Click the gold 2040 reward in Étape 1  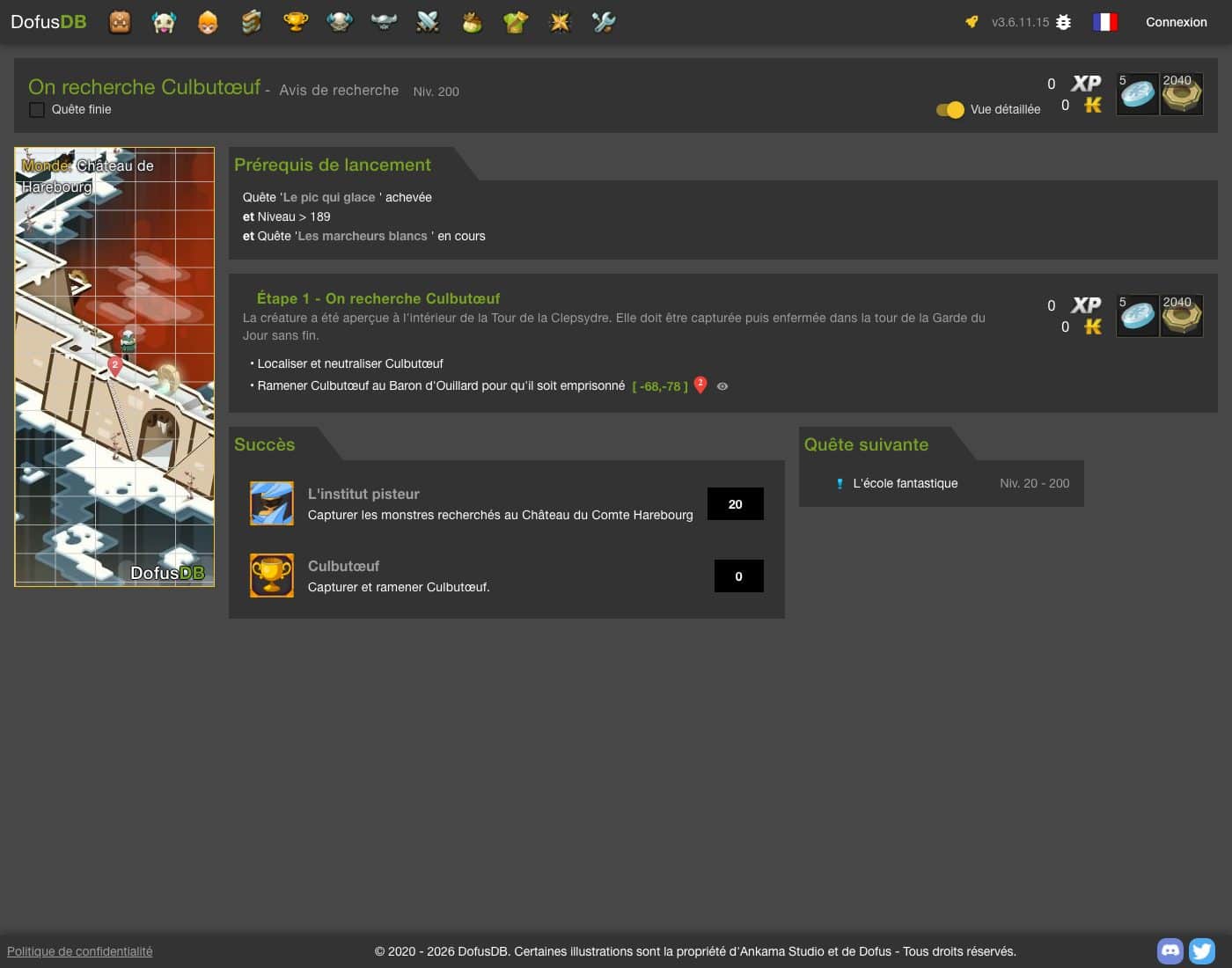(x=1181, y=316)
